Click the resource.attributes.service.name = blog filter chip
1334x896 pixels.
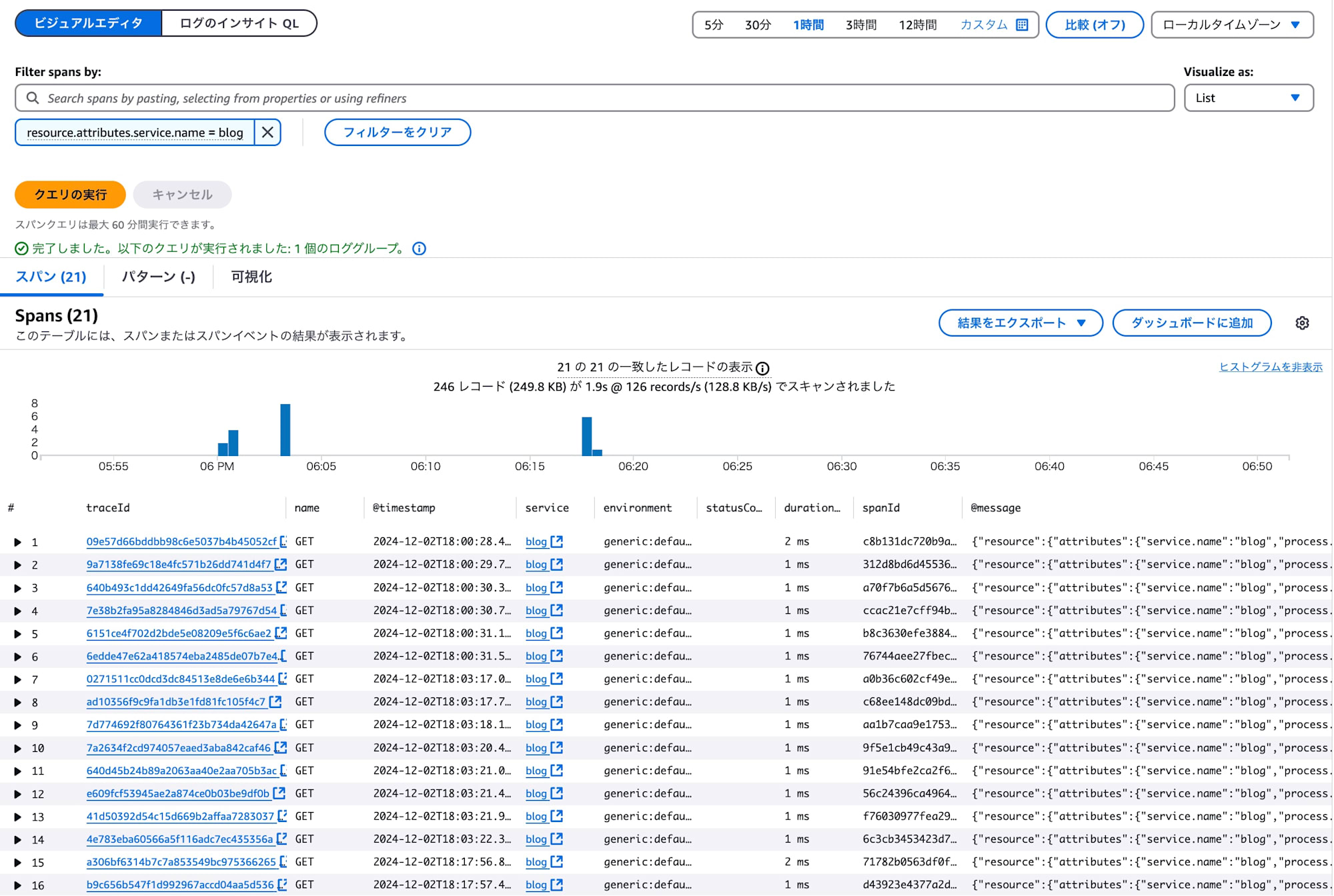click(x=135, y=133)
